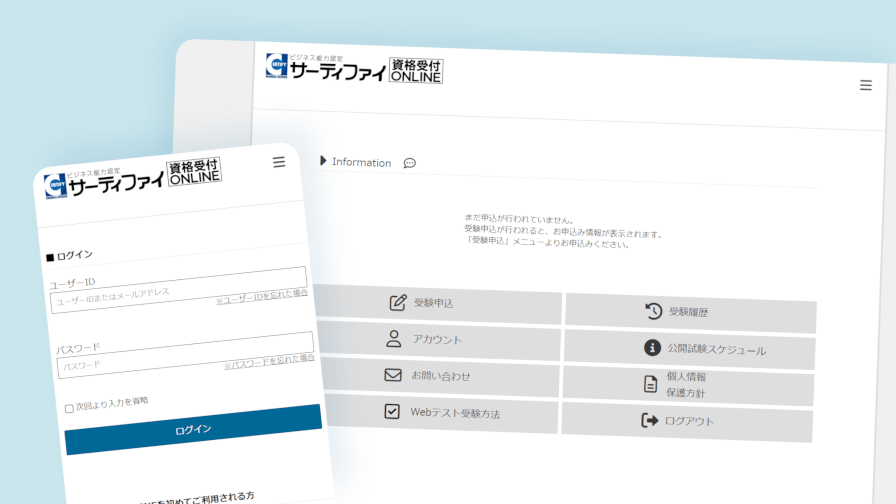Click the まだ申込が行われていません message text
Image resolution: width=896 pixels, height=504 pixels.
pyautogui.click(x=519, y=219)
